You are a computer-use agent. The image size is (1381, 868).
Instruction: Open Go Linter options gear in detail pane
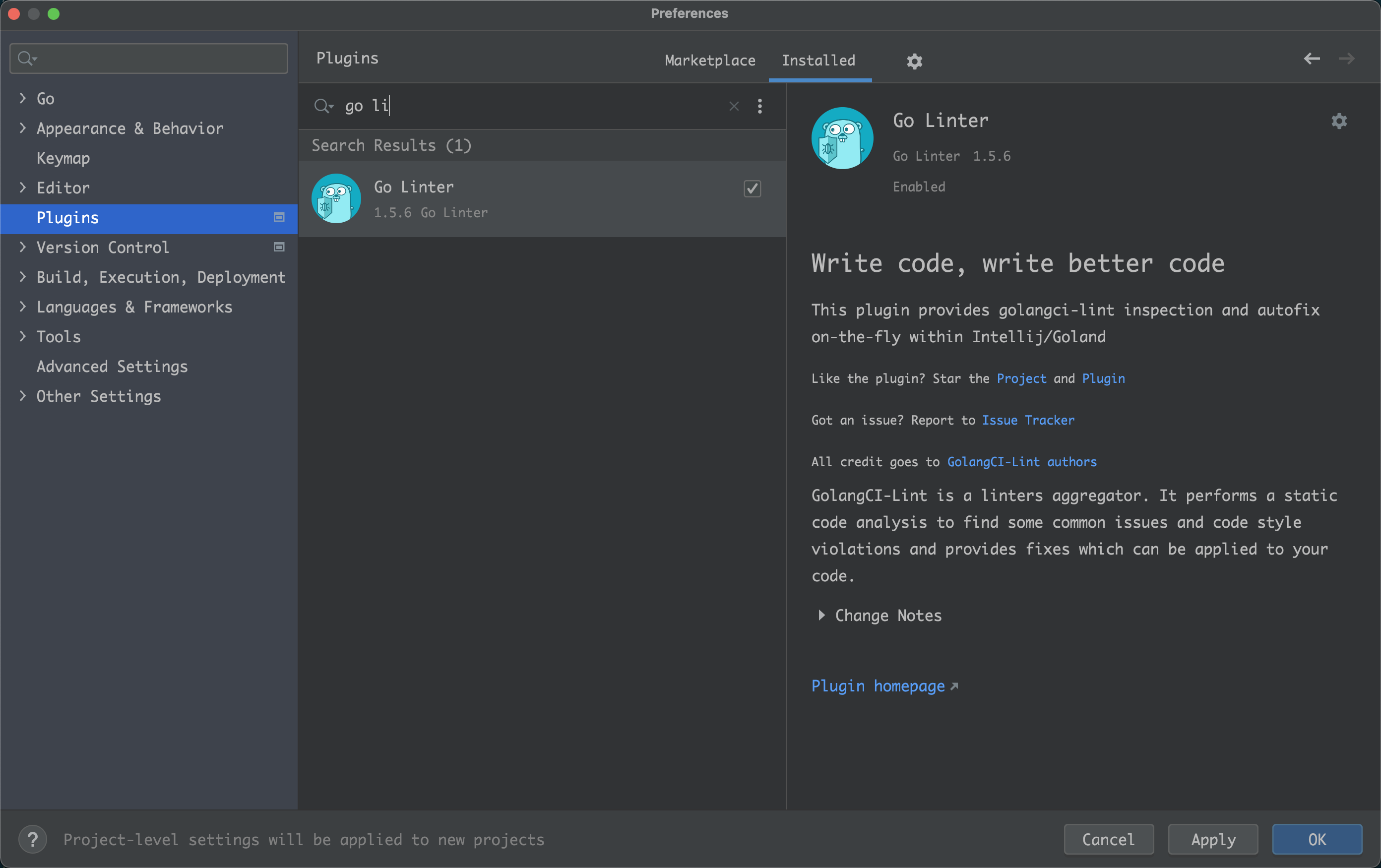(1338, 121)
